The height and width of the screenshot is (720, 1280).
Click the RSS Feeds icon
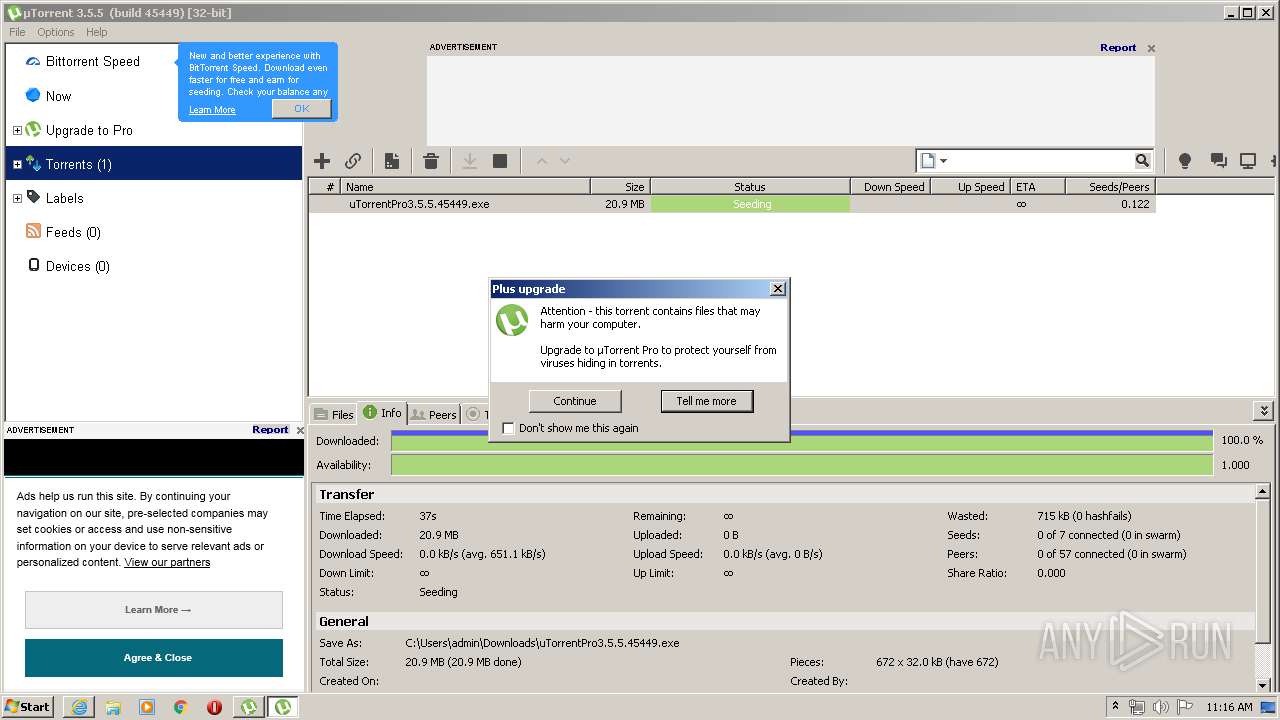pyautogui.click(x=33, y=231)
